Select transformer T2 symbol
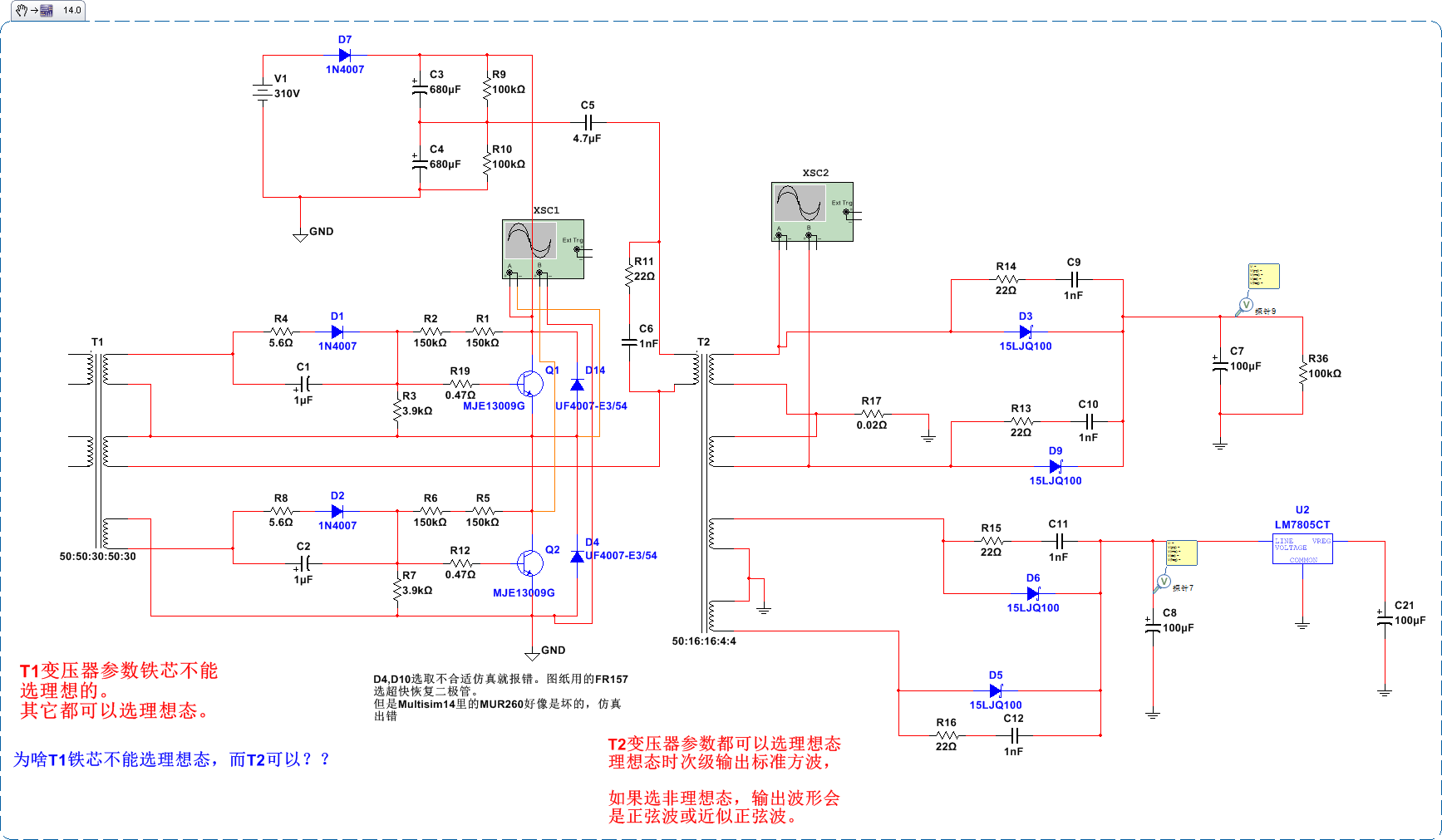This screenshot has width=1442, height=840. coord(704,494)
